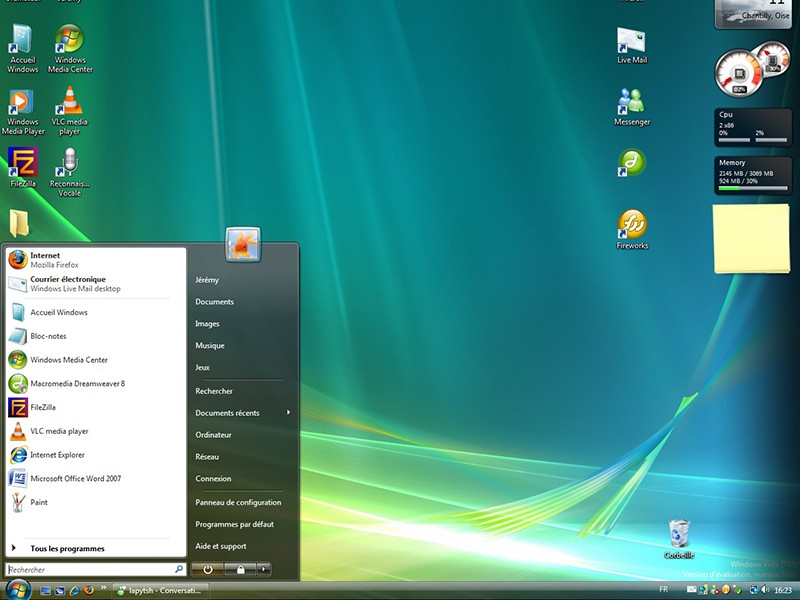Click the Memory usage sidebar gadget

click(753, 176)
